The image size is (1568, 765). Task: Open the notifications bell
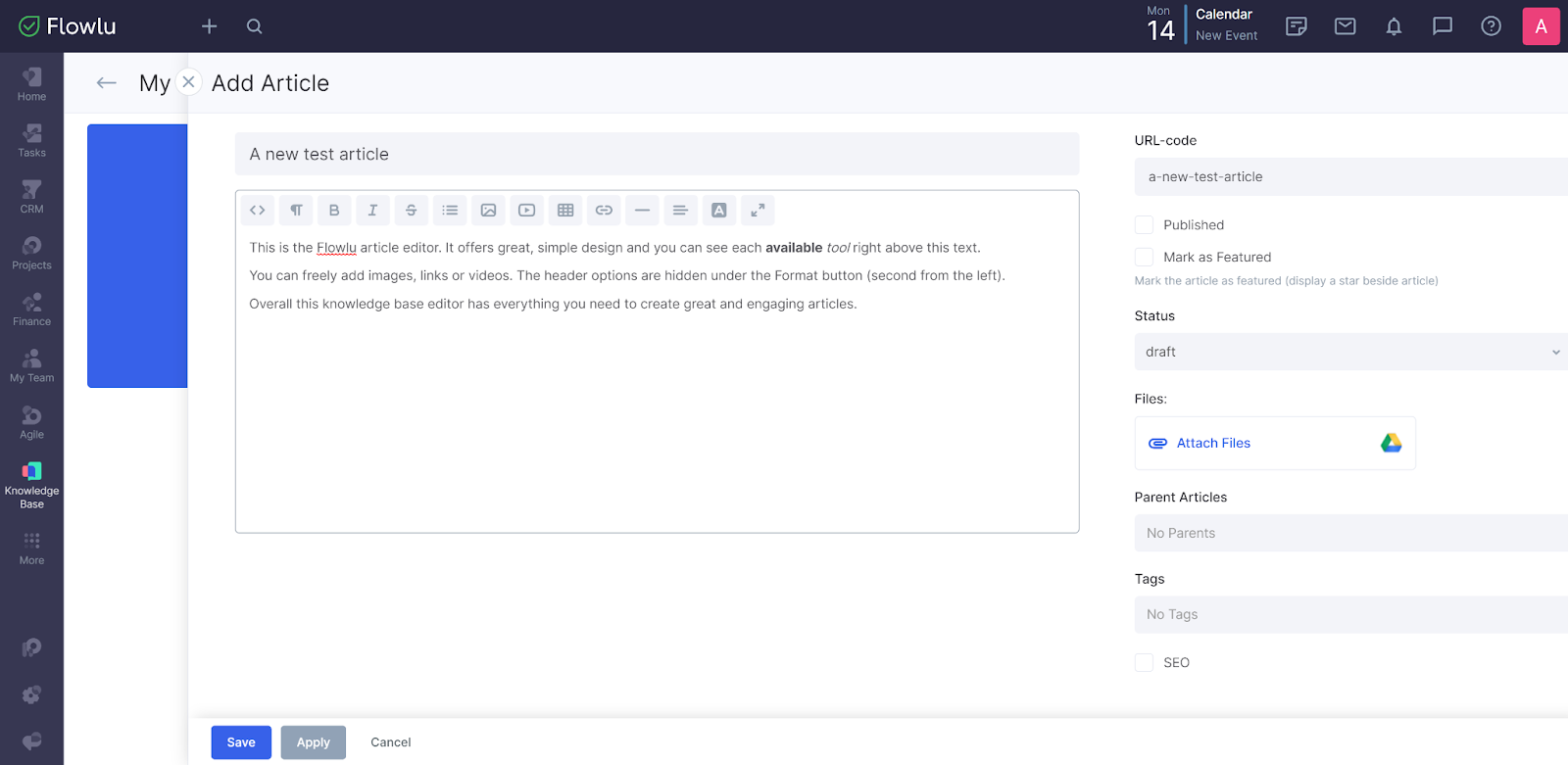click(x=1394, y=26)
